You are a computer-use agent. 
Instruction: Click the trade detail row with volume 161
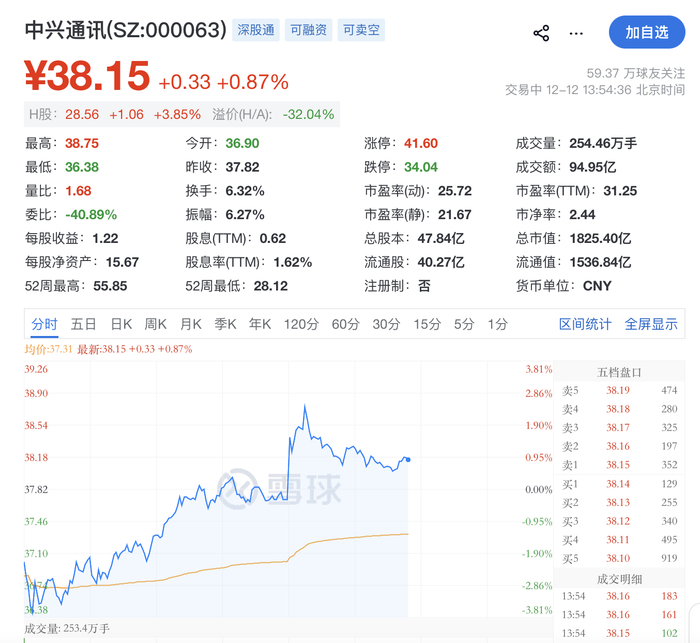coord(620,615)
